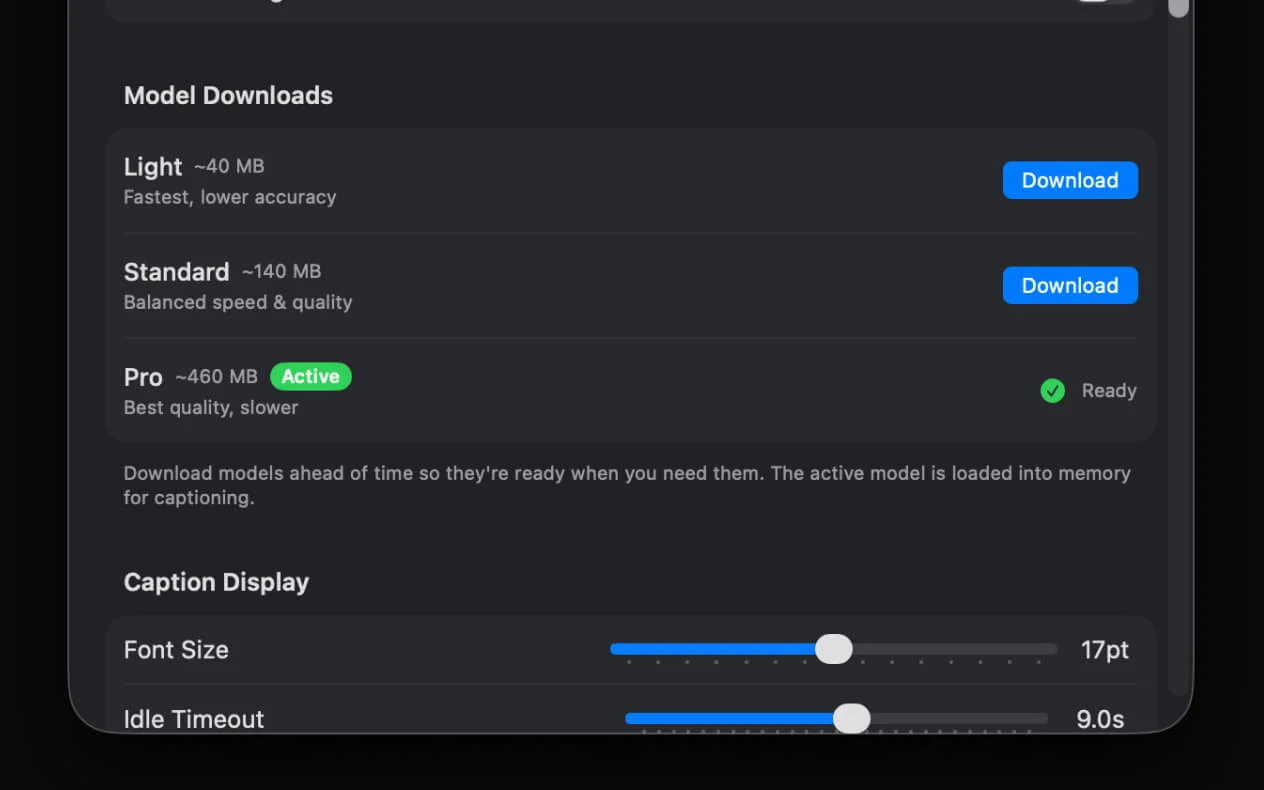Viewport: 1264px width, 790px height.
Task: Click the green Ready checkmark beside Pro
Action: 1052,391
